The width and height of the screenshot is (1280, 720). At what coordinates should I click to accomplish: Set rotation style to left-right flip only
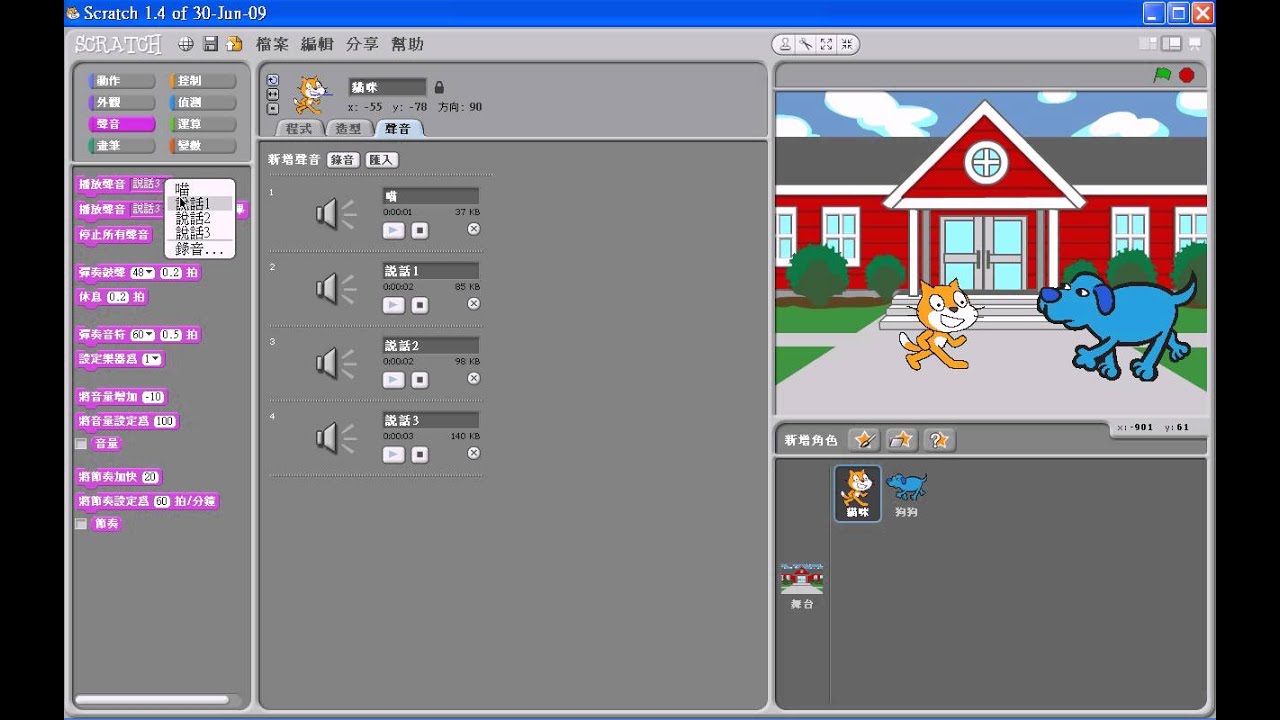tap(272, 94)
